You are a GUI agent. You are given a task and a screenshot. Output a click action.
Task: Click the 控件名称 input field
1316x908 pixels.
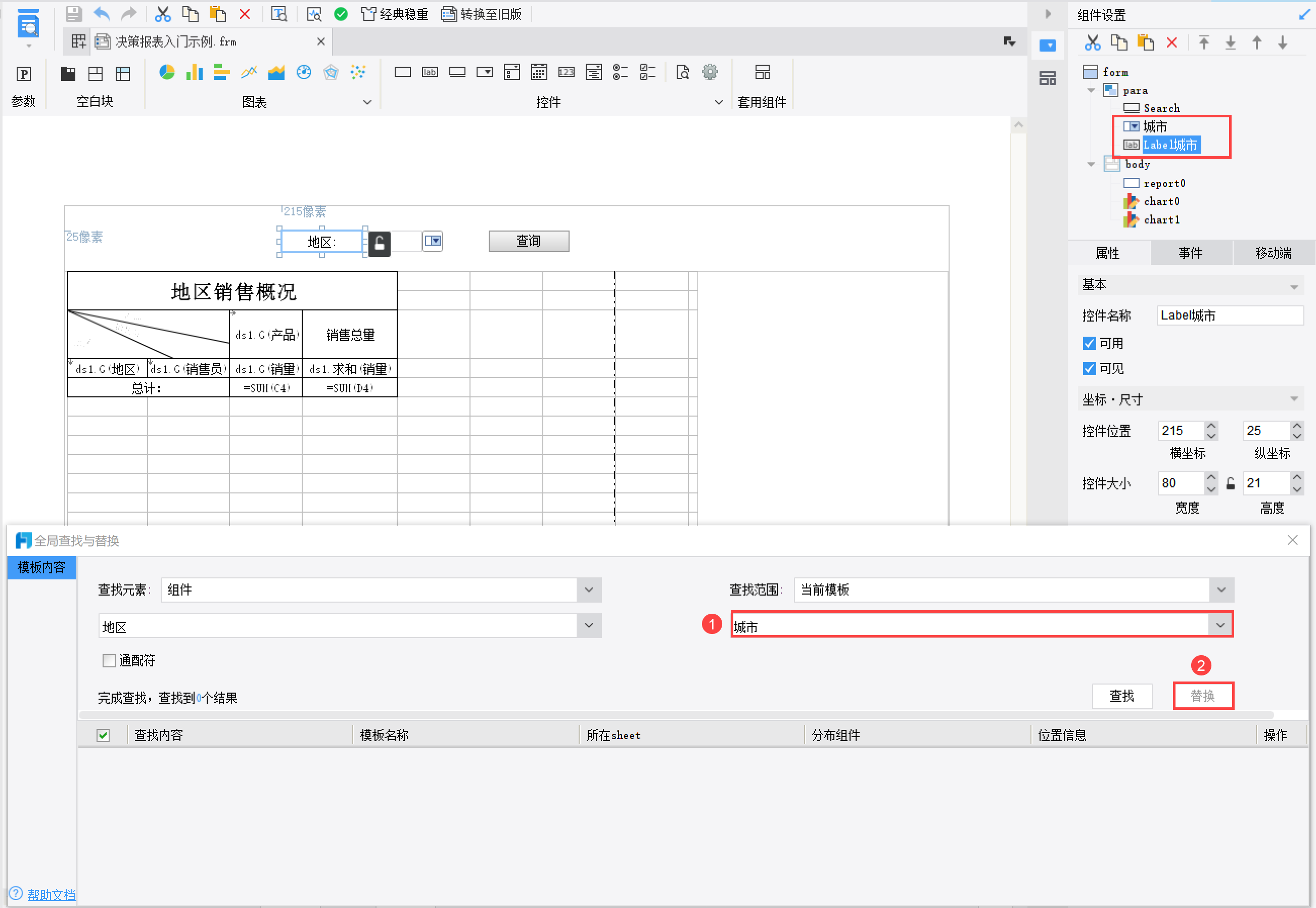point(1230,315)
